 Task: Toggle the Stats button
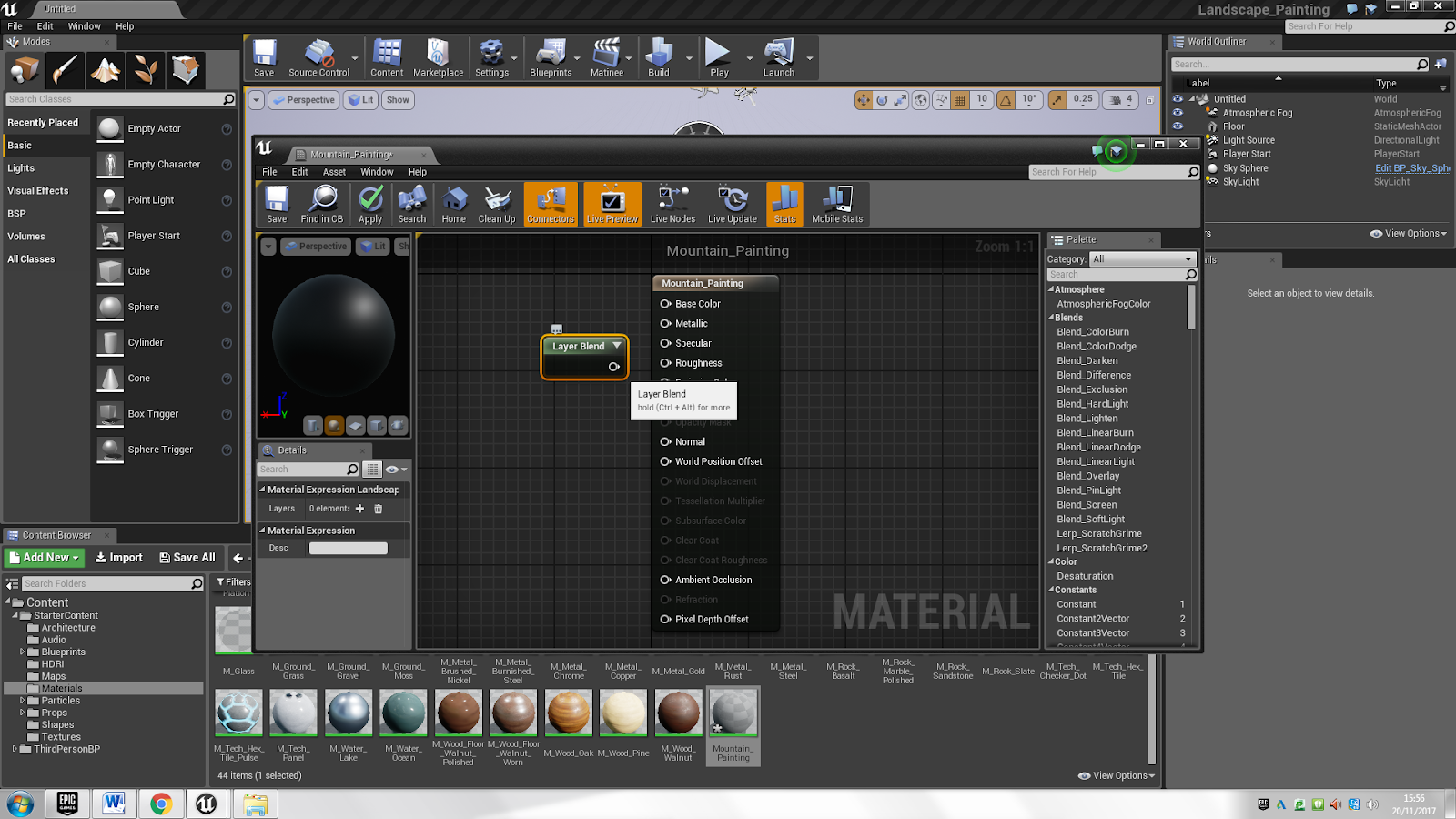point(784,204)
